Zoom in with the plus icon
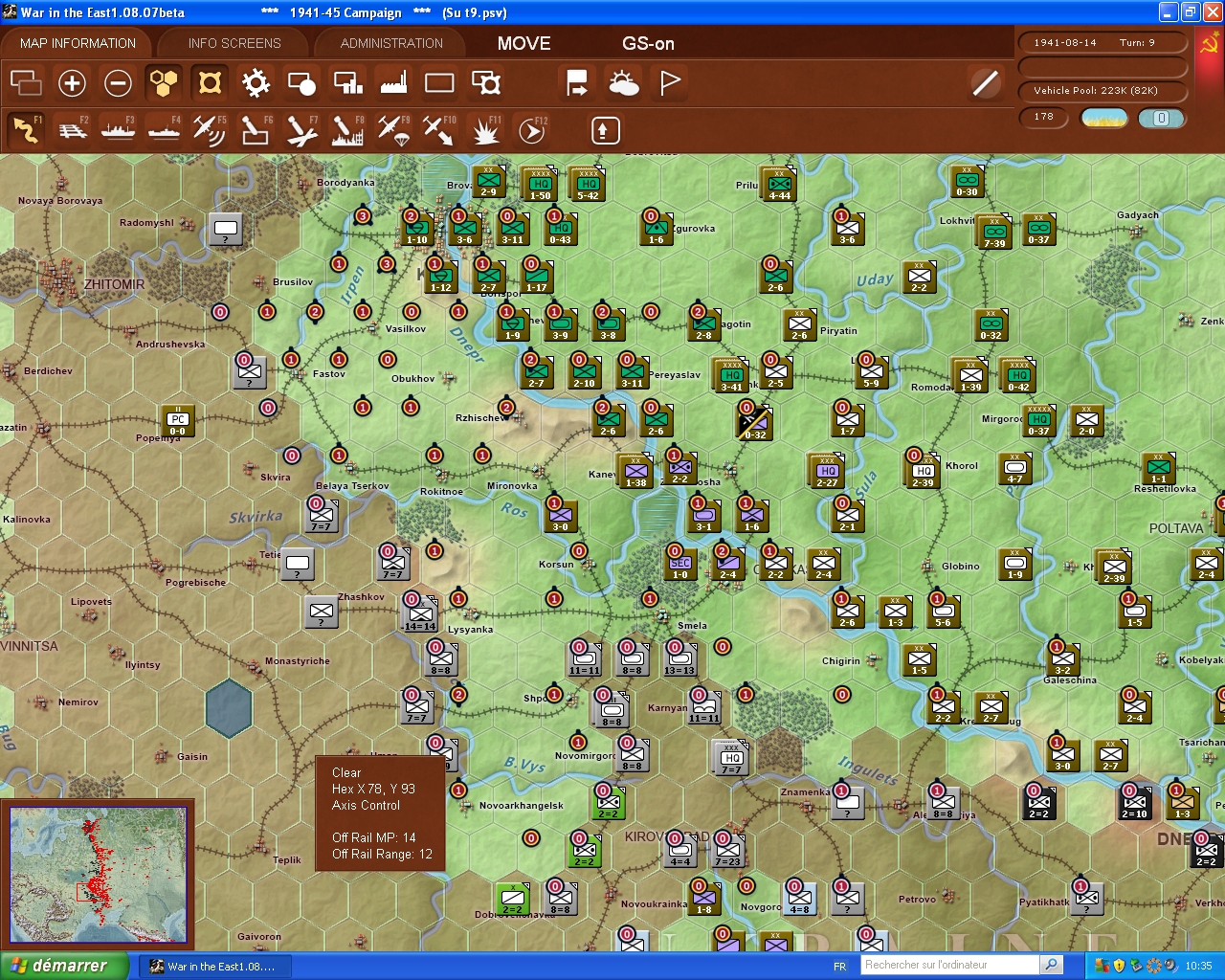 pos(72,83)
